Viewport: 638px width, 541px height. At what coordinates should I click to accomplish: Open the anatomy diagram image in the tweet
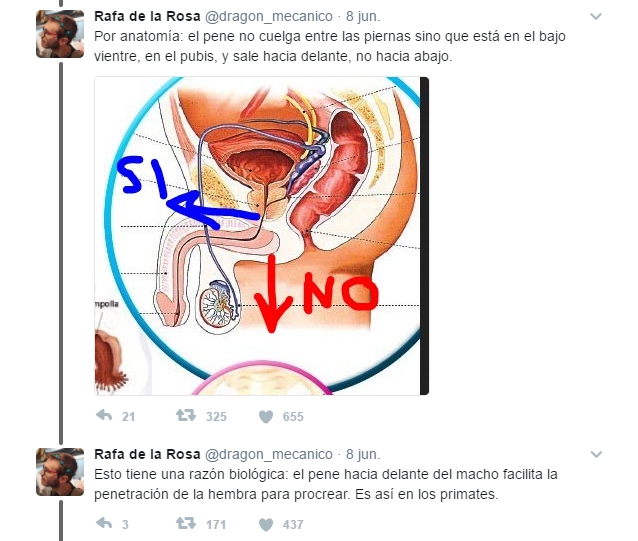coord(262,236)
